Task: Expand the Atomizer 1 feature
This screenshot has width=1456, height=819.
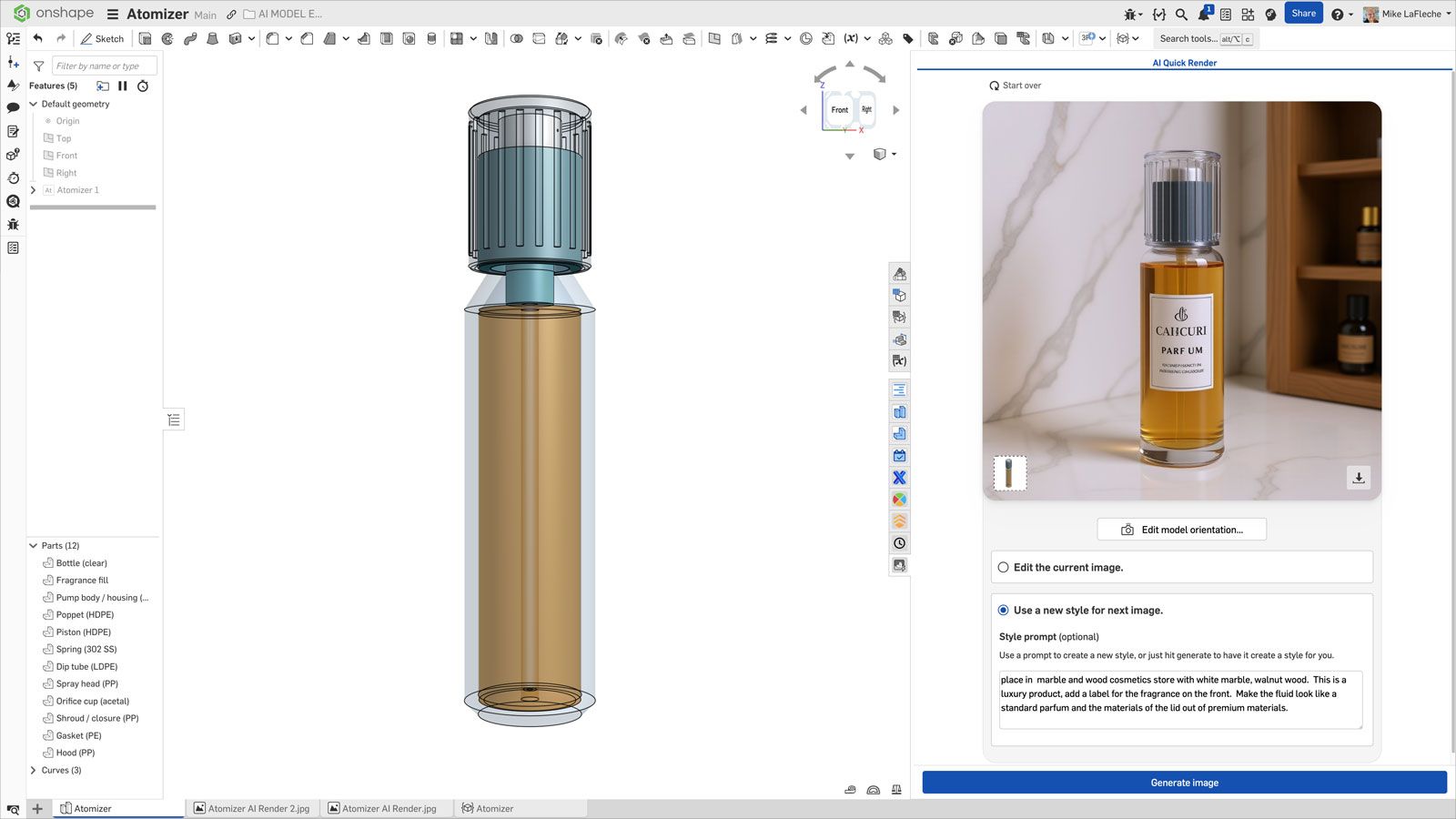Action: click(x=34, y=190)
